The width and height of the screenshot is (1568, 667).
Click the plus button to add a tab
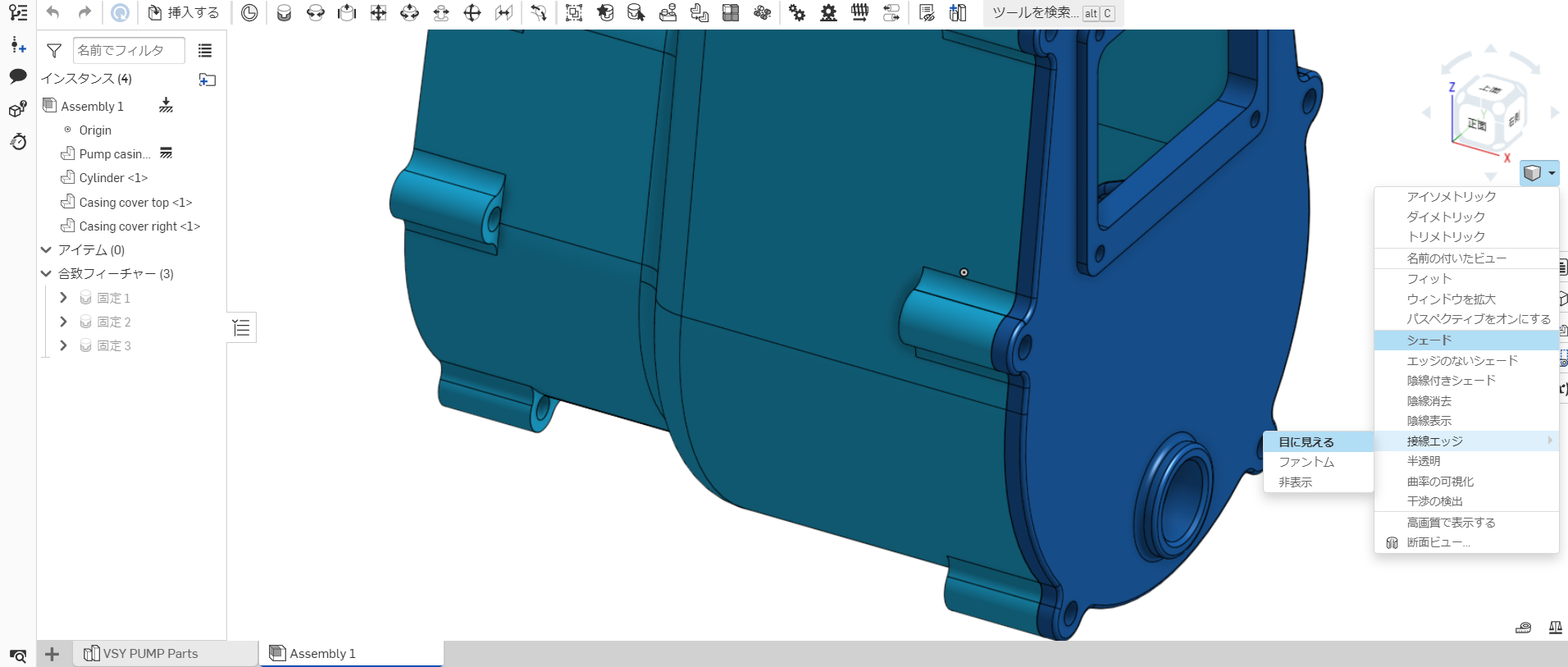point(52,654)
